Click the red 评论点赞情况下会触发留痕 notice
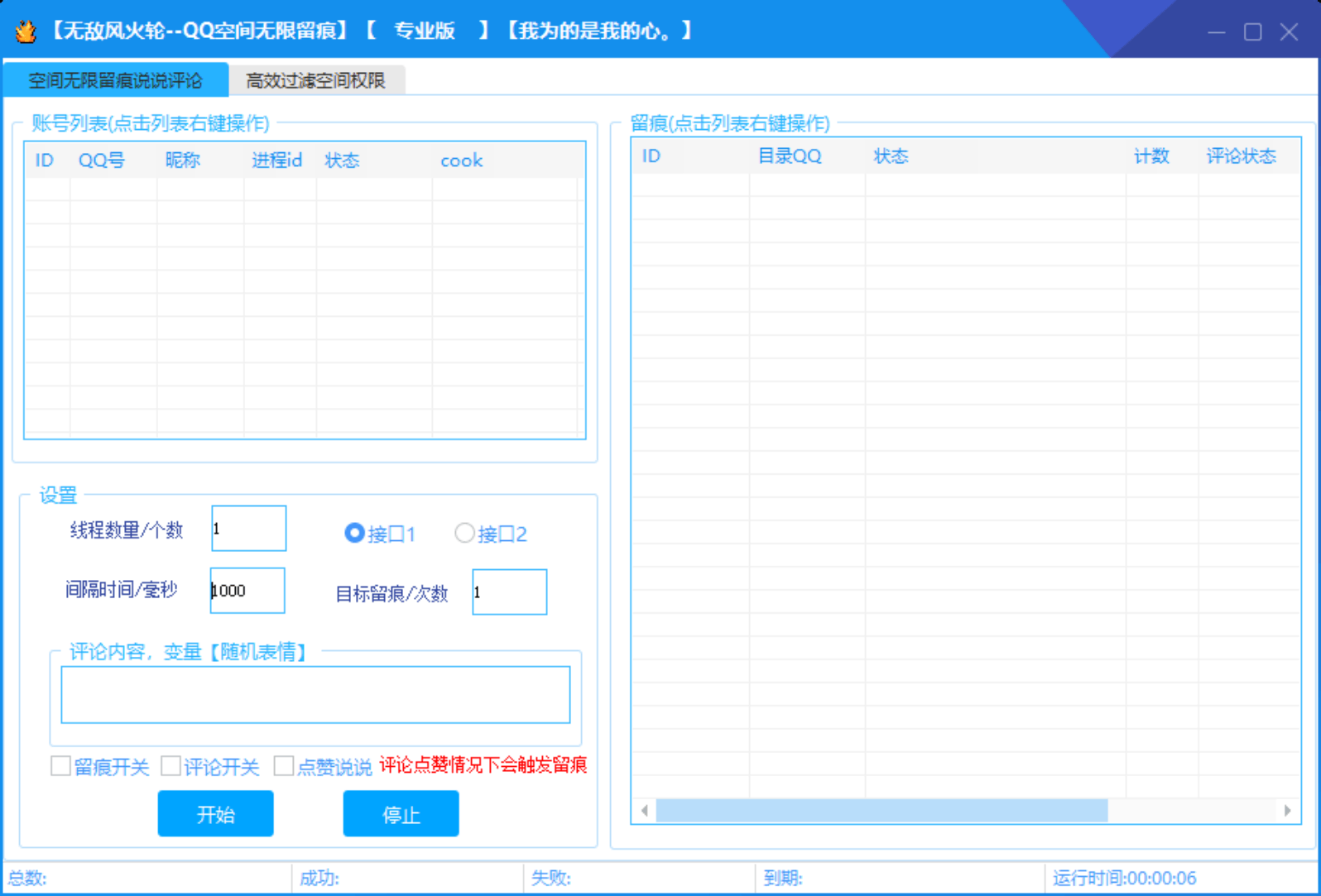Screen dimensions: 1321x896 point(483,764)
